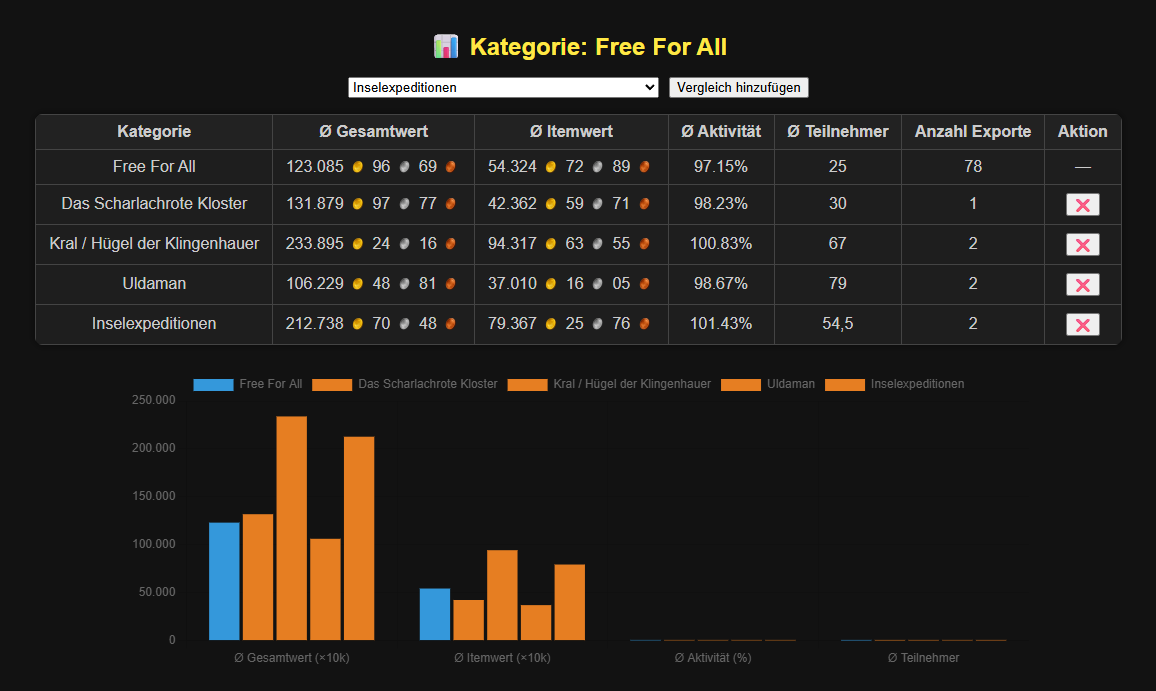The width and height of the screenshot is (1156, 691).
Task: Click silver coin icon in Uldaman Gesamtwert
Action: pos(404,284)
